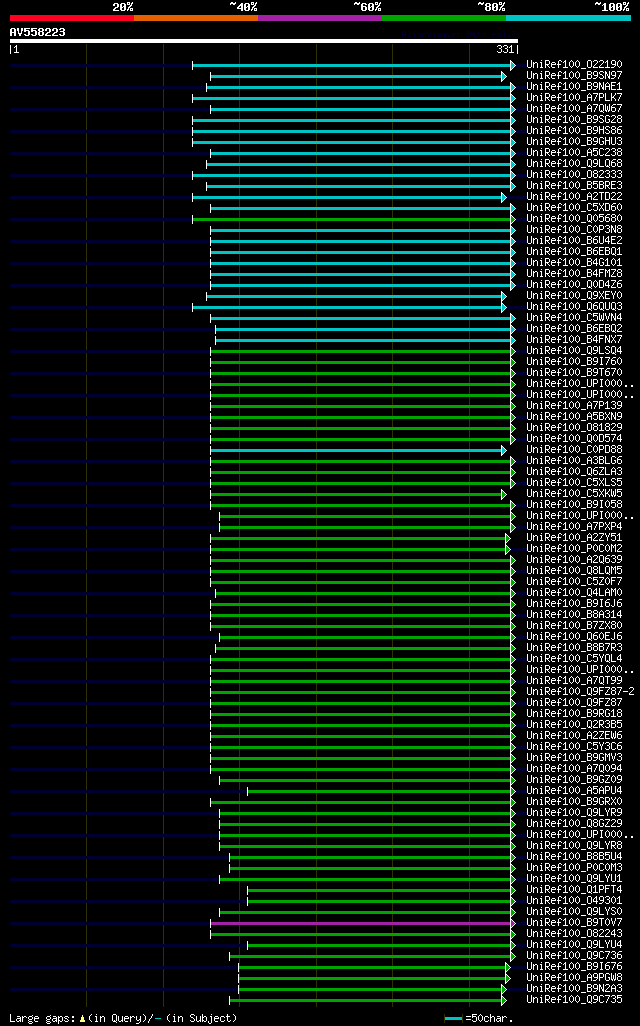Click the UniRef100_Q9XEY0 label
Image resolution: width=640 pixels, height=1026 pixels.
pyautogui.click(x=574, y=295)
